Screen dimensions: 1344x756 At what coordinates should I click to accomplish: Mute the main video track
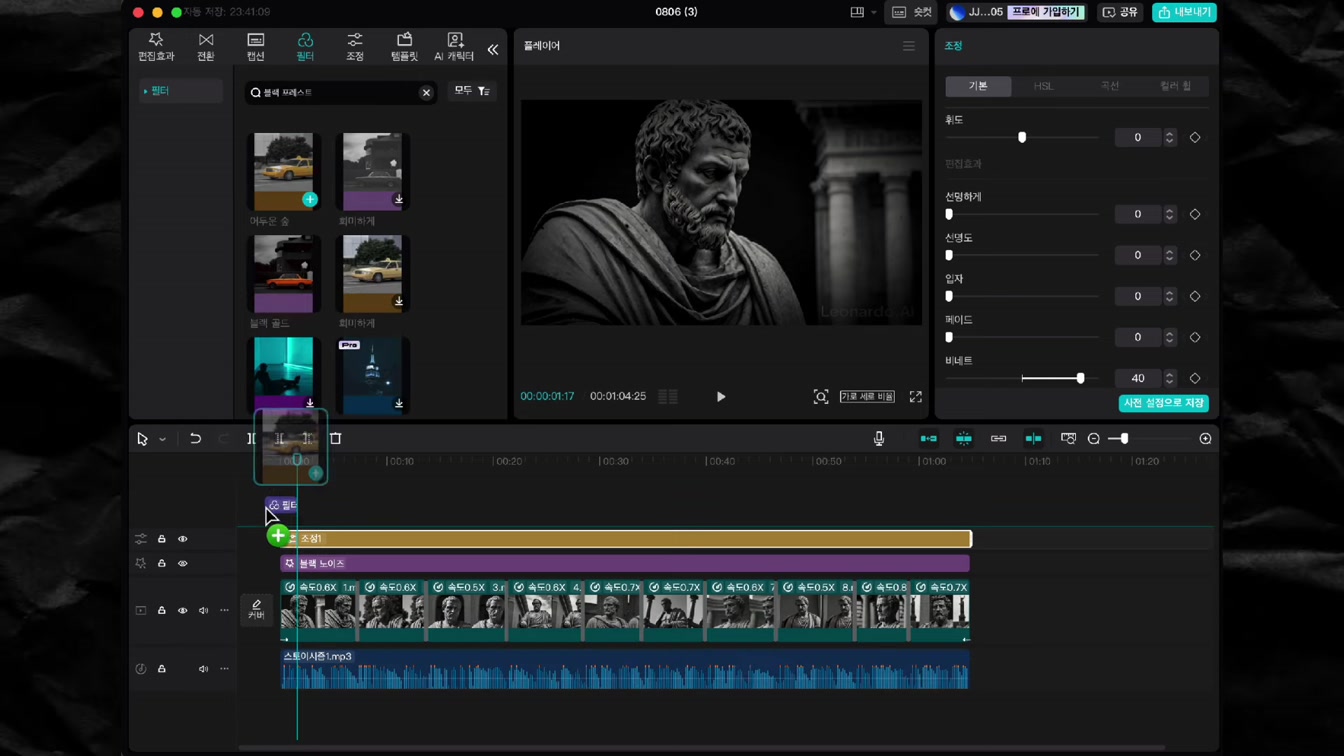tap(203, 611)
